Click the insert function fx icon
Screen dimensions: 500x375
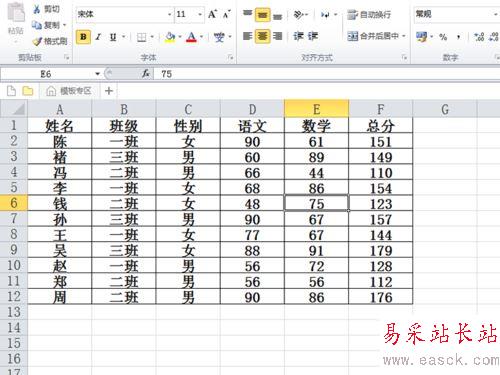(x=146, y=73)
